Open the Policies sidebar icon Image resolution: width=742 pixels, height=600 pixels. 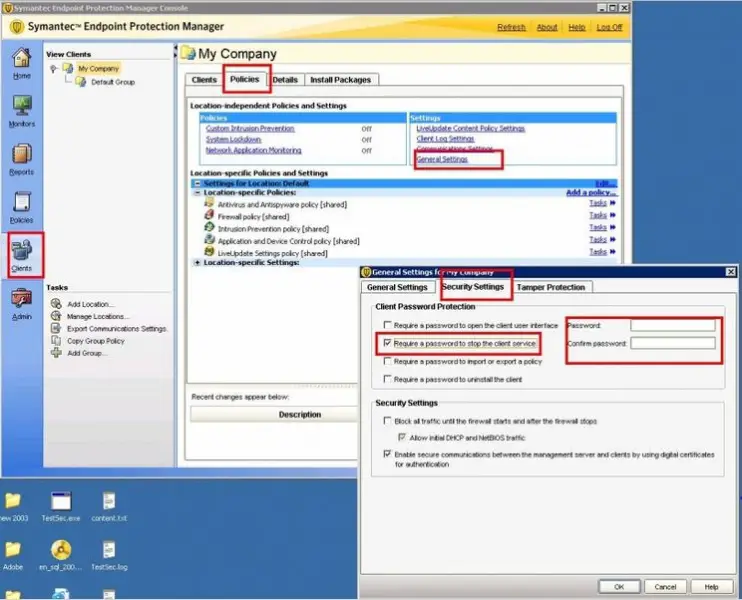pos(22,202)
